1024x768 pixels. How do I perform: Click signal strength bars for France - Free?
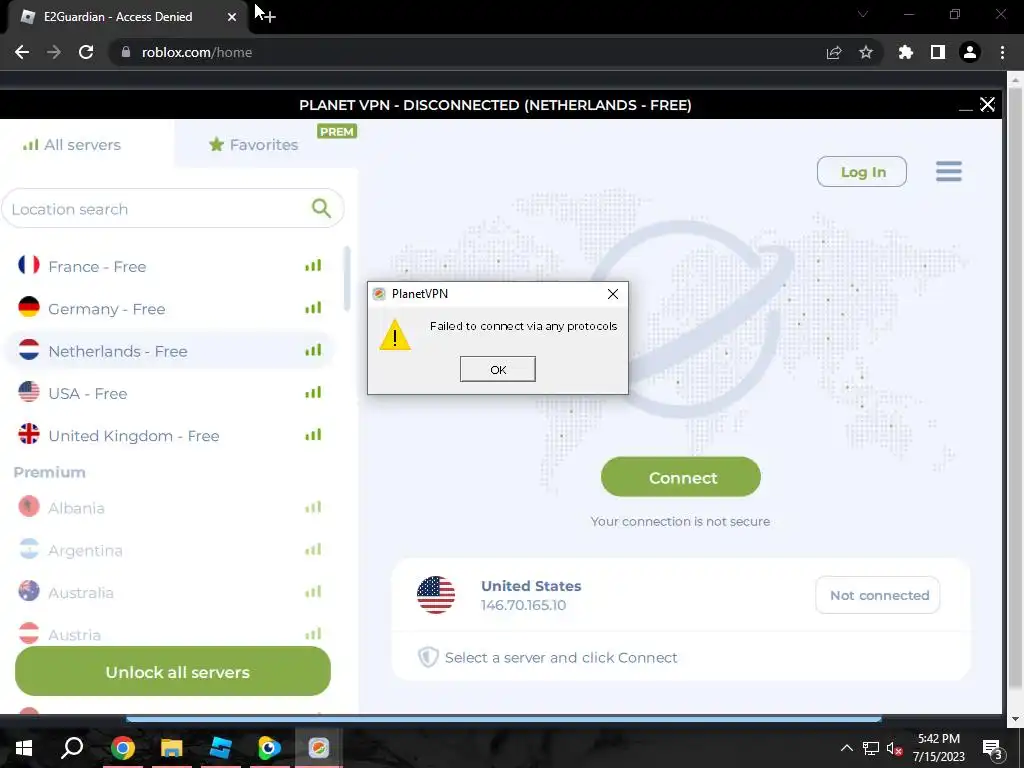tap(313, 265)
